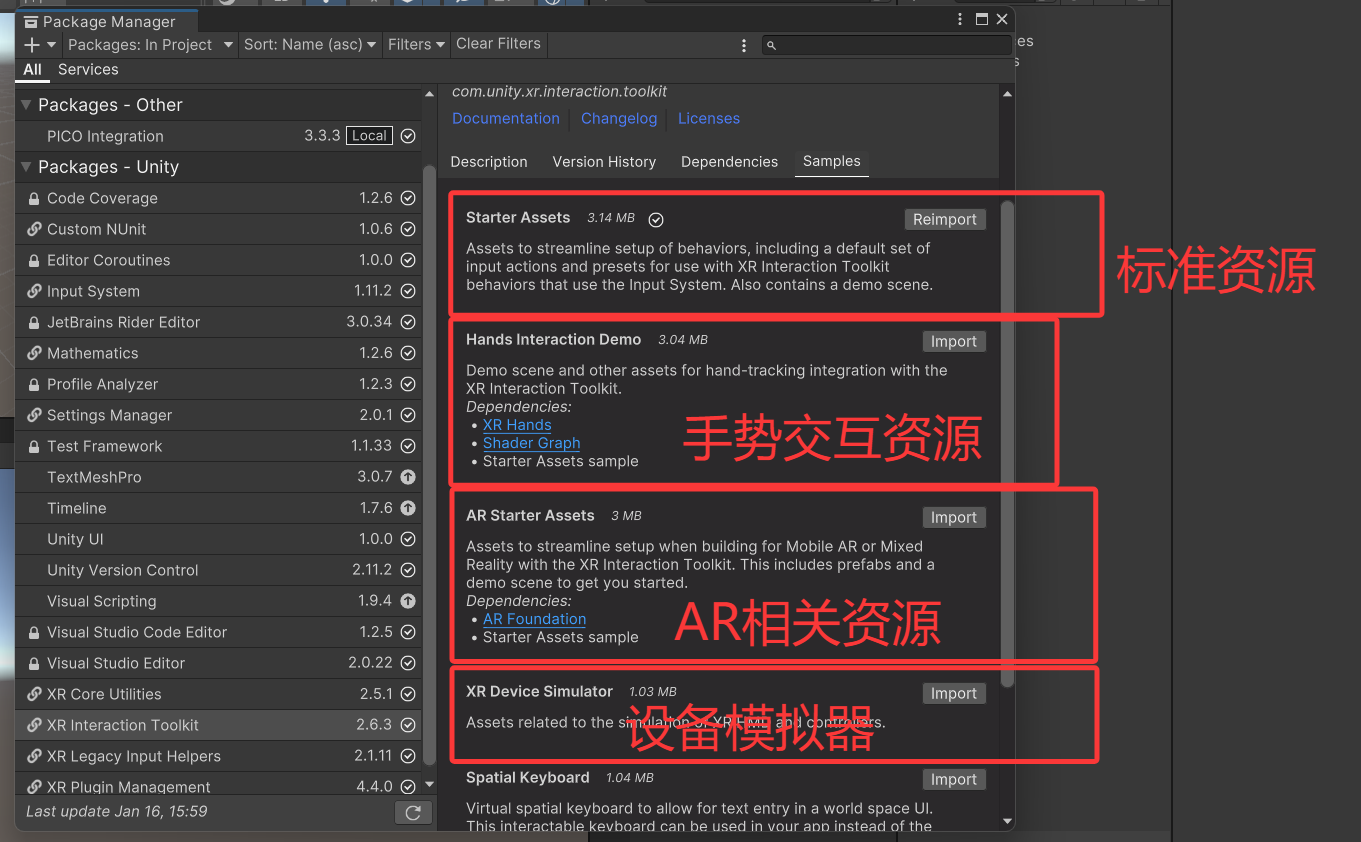Click the Clear Filters button
The height and width of the screenshot is (842, 1361).
coord(498,44)
